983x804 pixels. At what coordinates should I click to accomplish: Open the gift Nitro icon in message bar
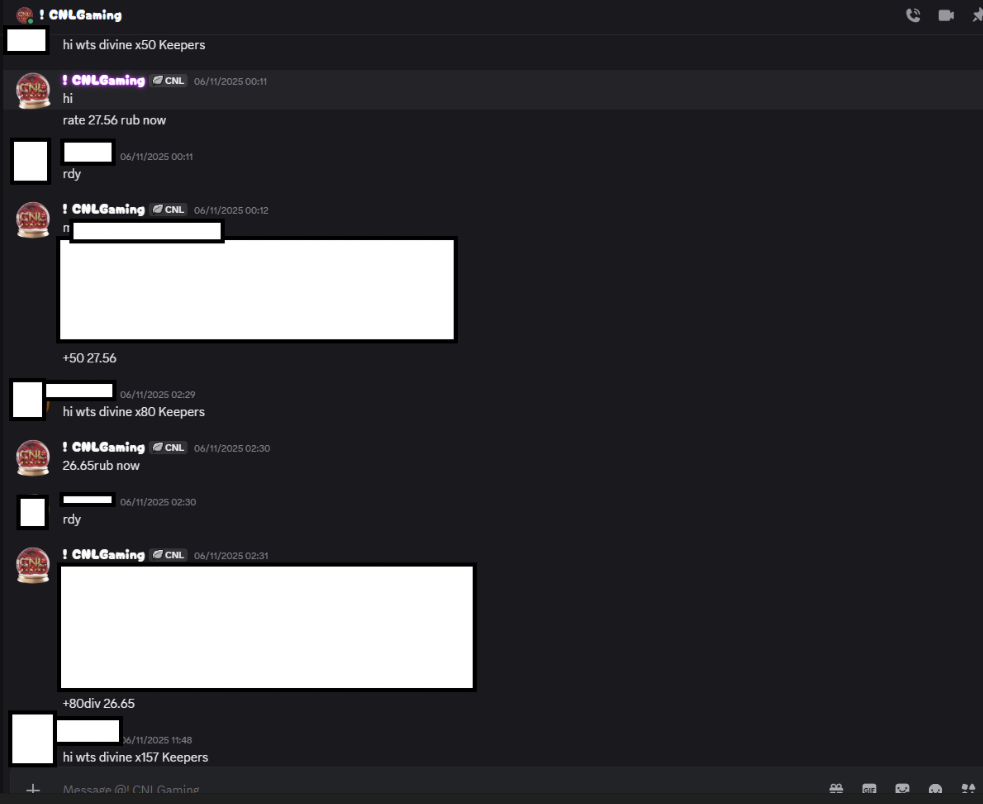[836, 789]
